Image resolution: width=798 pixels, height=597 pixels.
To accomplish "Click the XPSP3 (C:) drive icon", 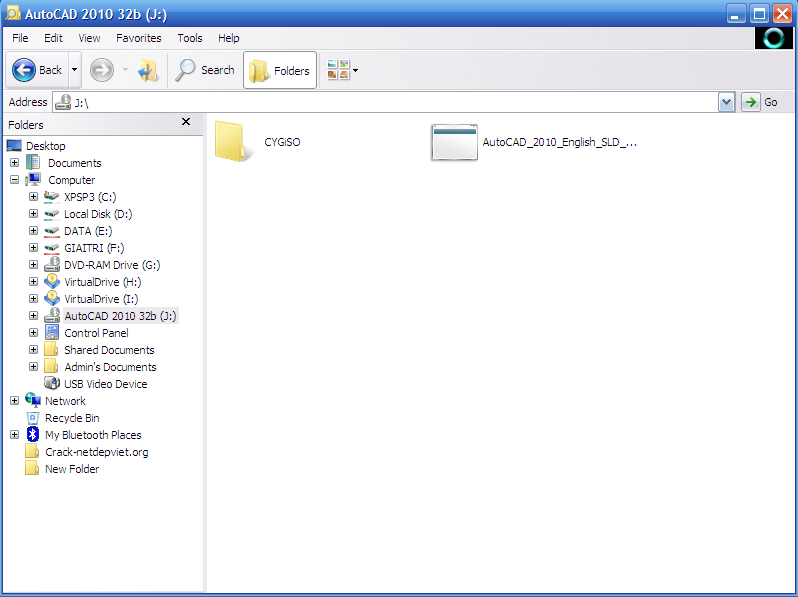I will 51,196.
